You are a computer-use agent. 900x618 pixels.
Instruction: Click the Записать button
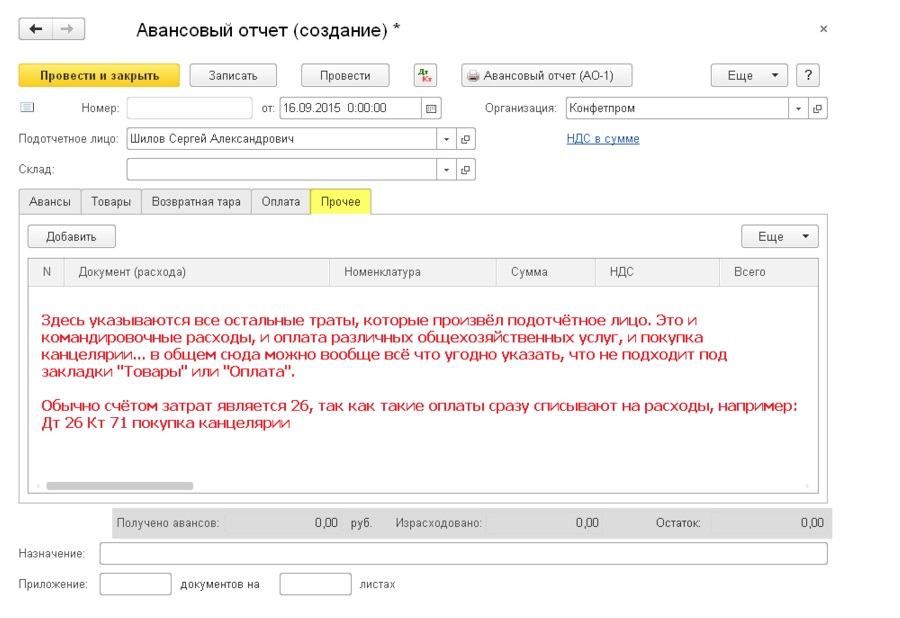click(233, 75)
